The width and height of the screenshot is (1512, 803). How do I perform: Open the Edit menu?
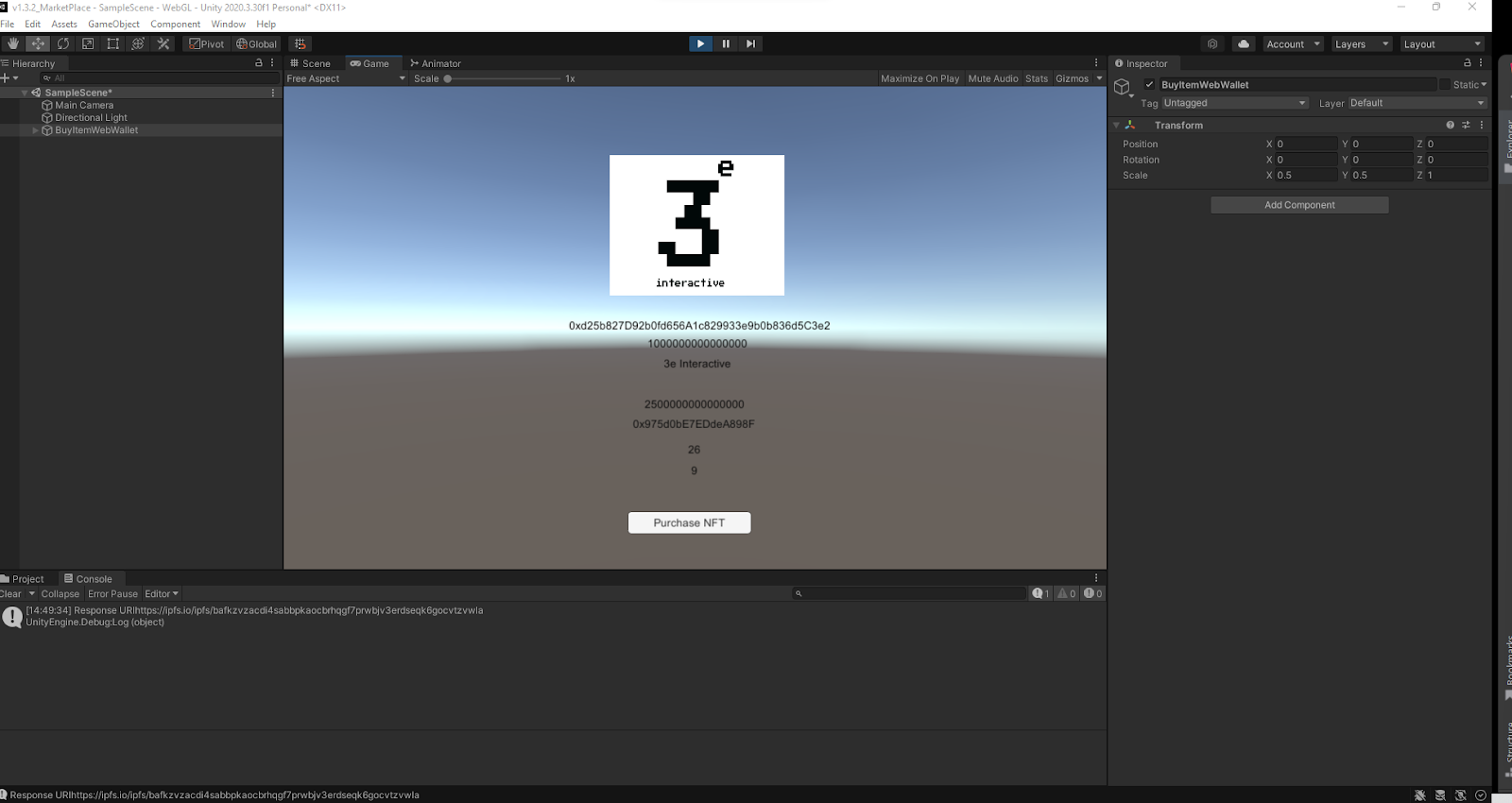(x=33, y=24)
